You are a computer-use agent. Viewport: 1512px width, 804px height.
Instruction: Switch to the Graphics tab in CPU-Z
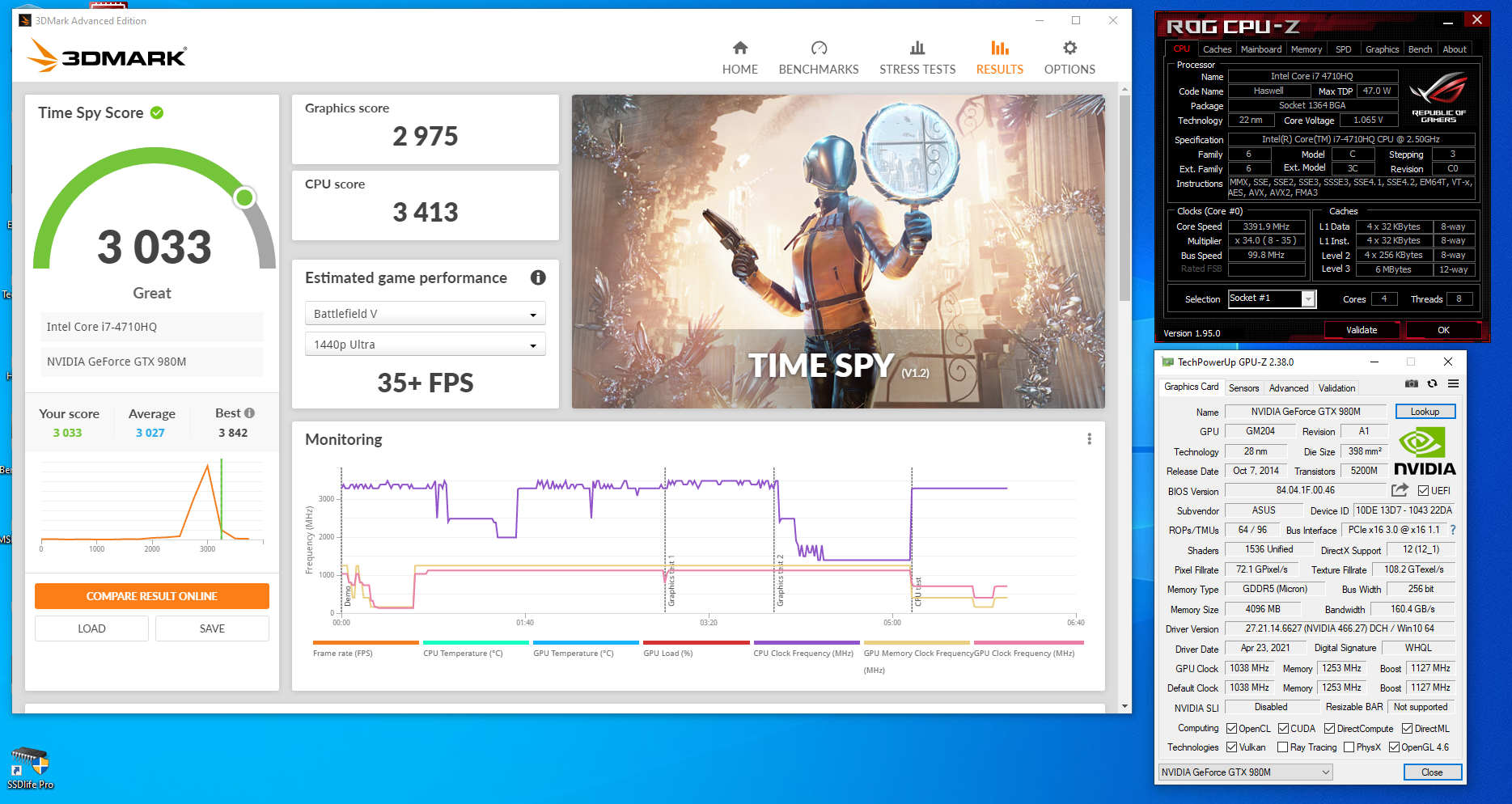click(x=1382, y=49)
